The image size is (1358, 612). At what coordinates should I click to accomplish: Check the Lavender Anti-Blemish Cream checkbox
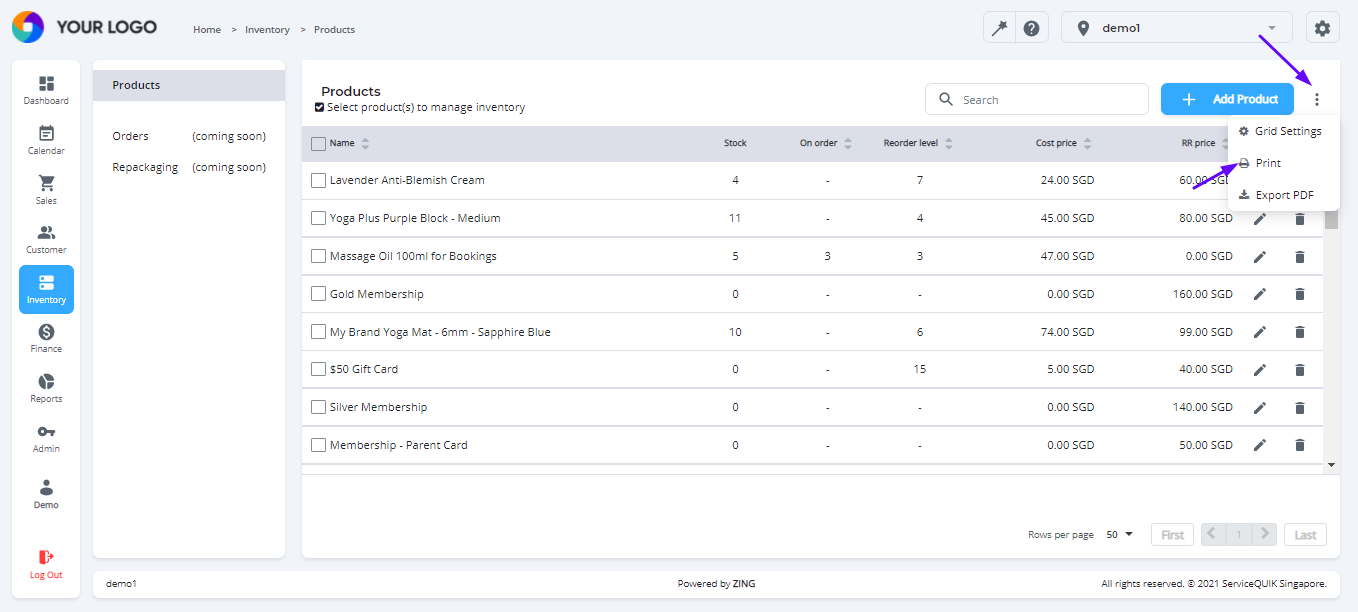318,180
